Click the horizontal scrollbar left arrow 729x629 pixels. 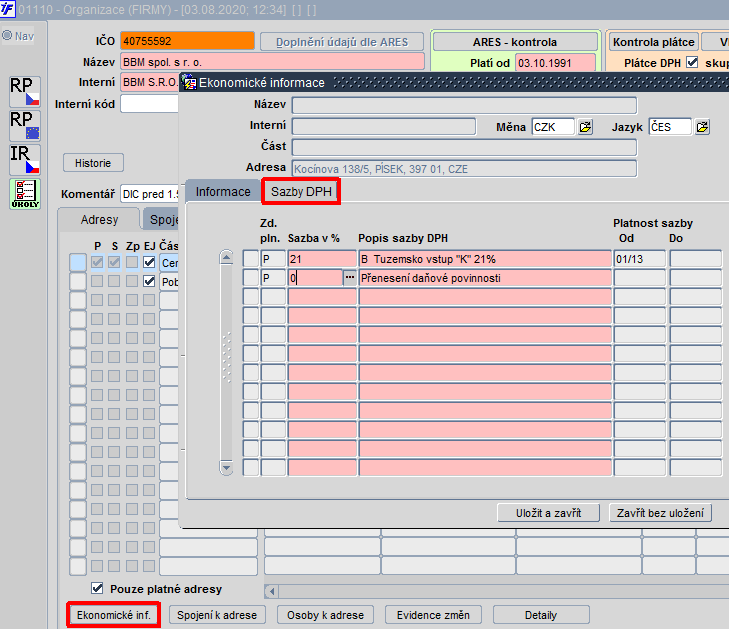[272, 591]
